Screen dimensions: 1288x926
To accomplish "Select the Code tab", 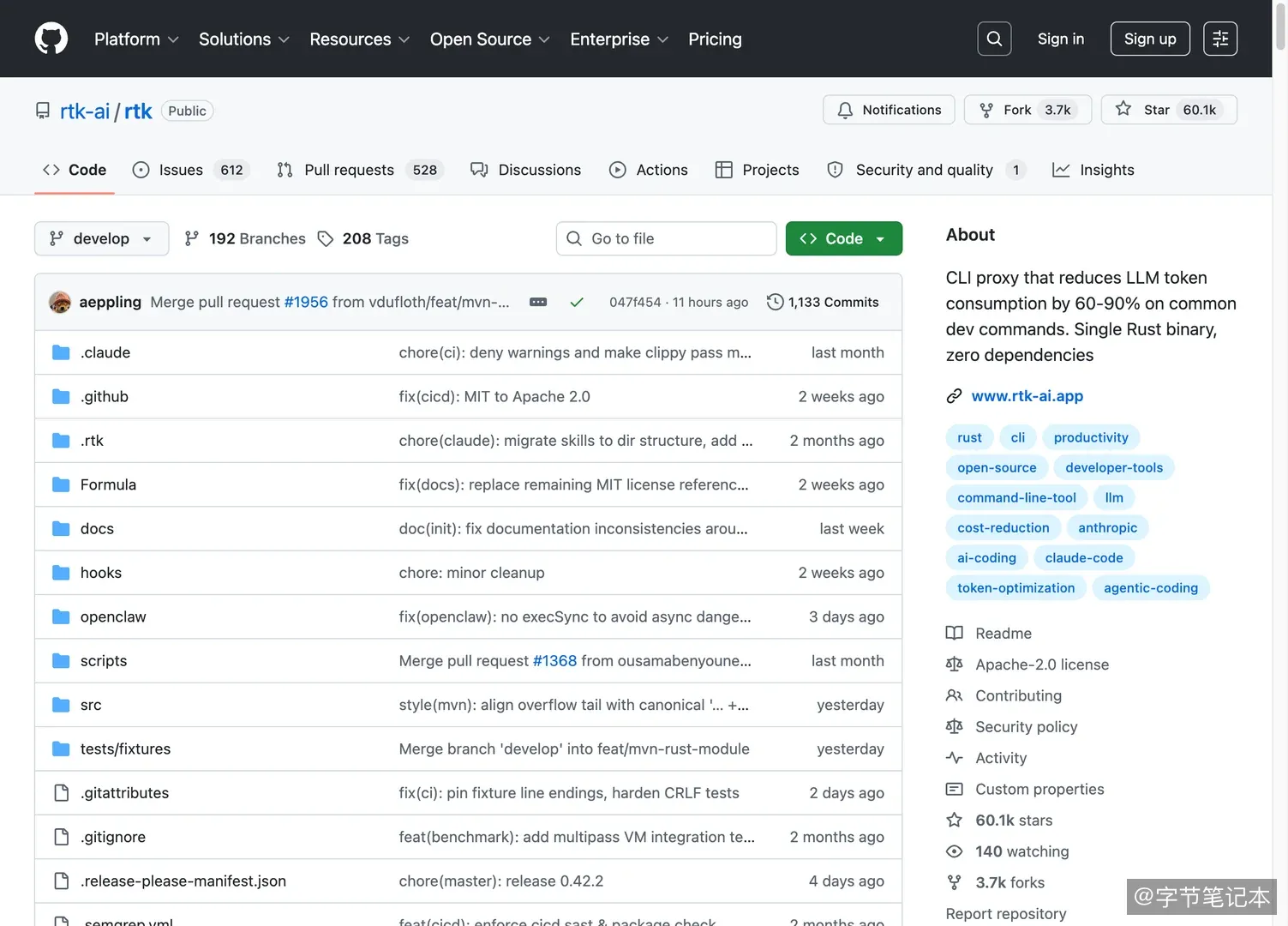I will (x=74, y=170).
